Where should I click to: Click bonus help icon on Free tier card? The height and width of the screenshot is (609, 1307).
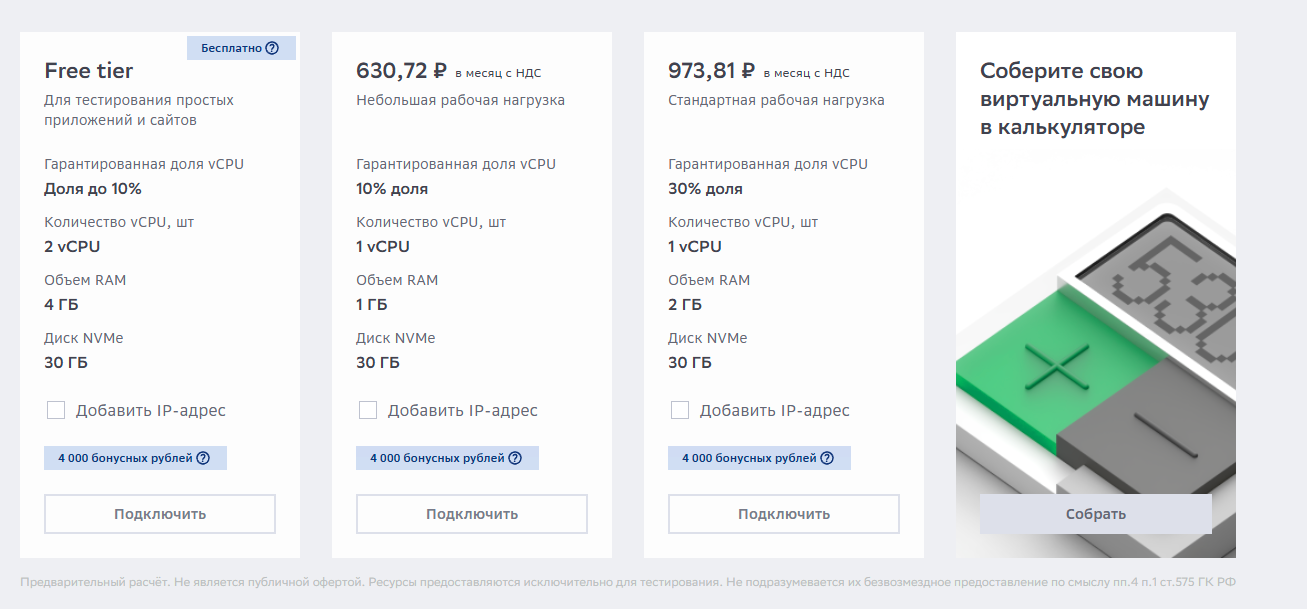coord(203,458)
